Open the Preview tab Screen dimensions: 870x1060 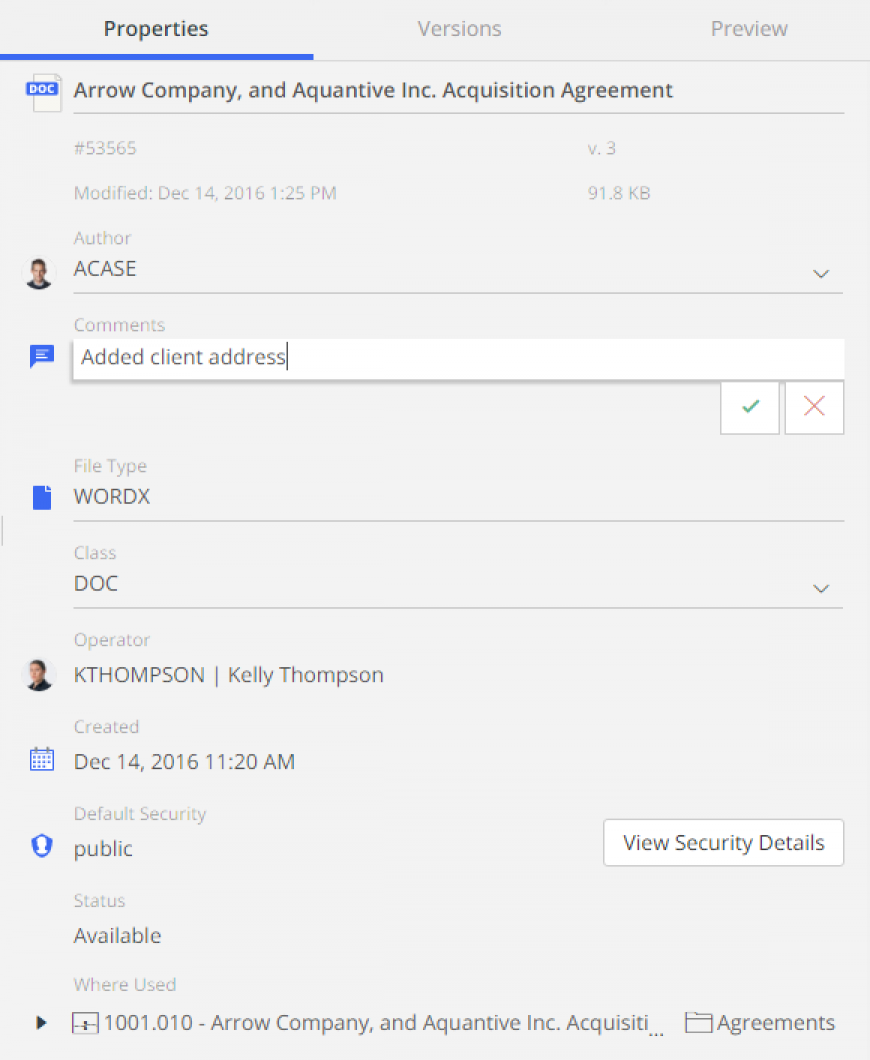(x=749, y=29)
